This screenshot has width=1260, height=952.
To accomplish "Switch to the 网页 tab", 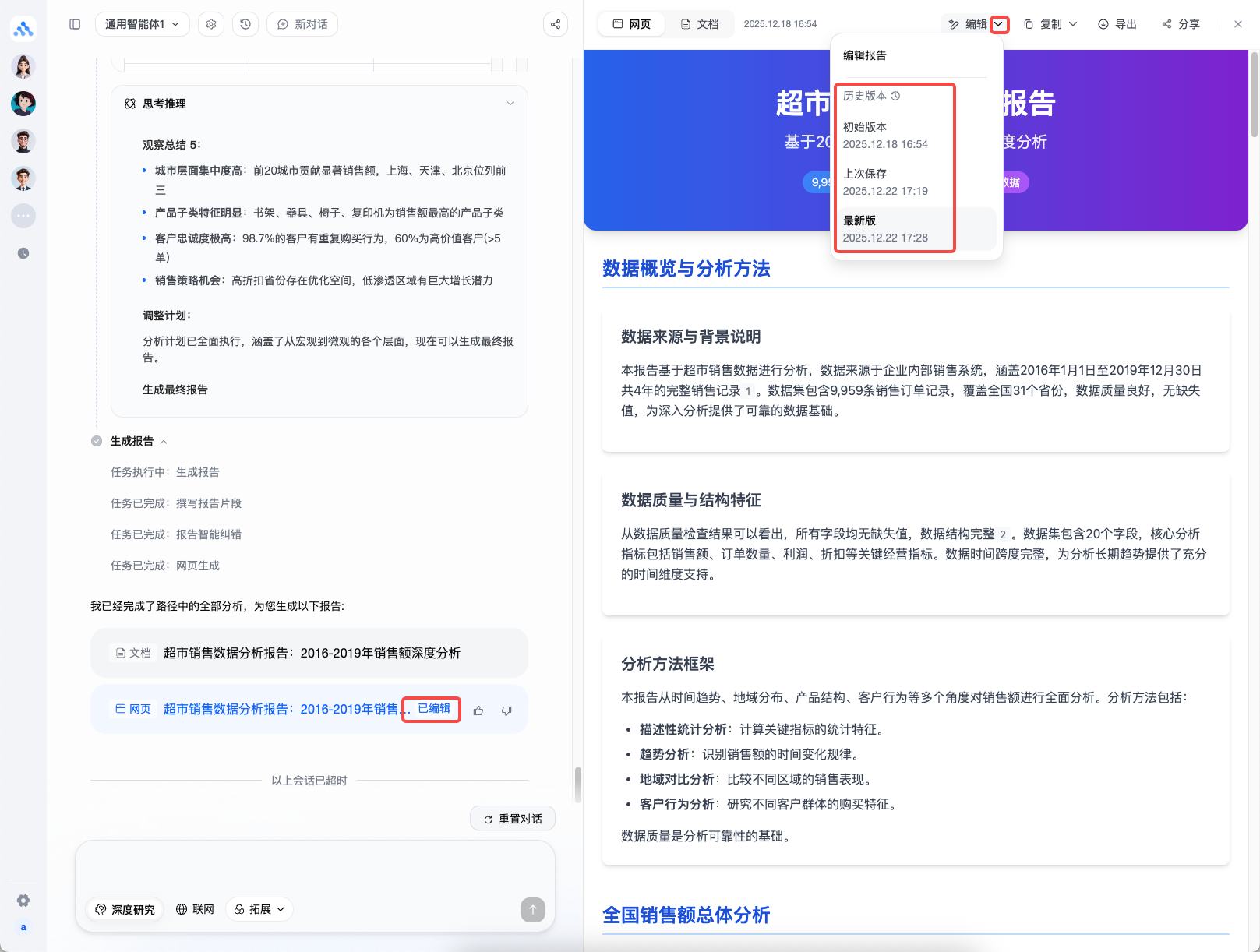I will coord(632,24).
